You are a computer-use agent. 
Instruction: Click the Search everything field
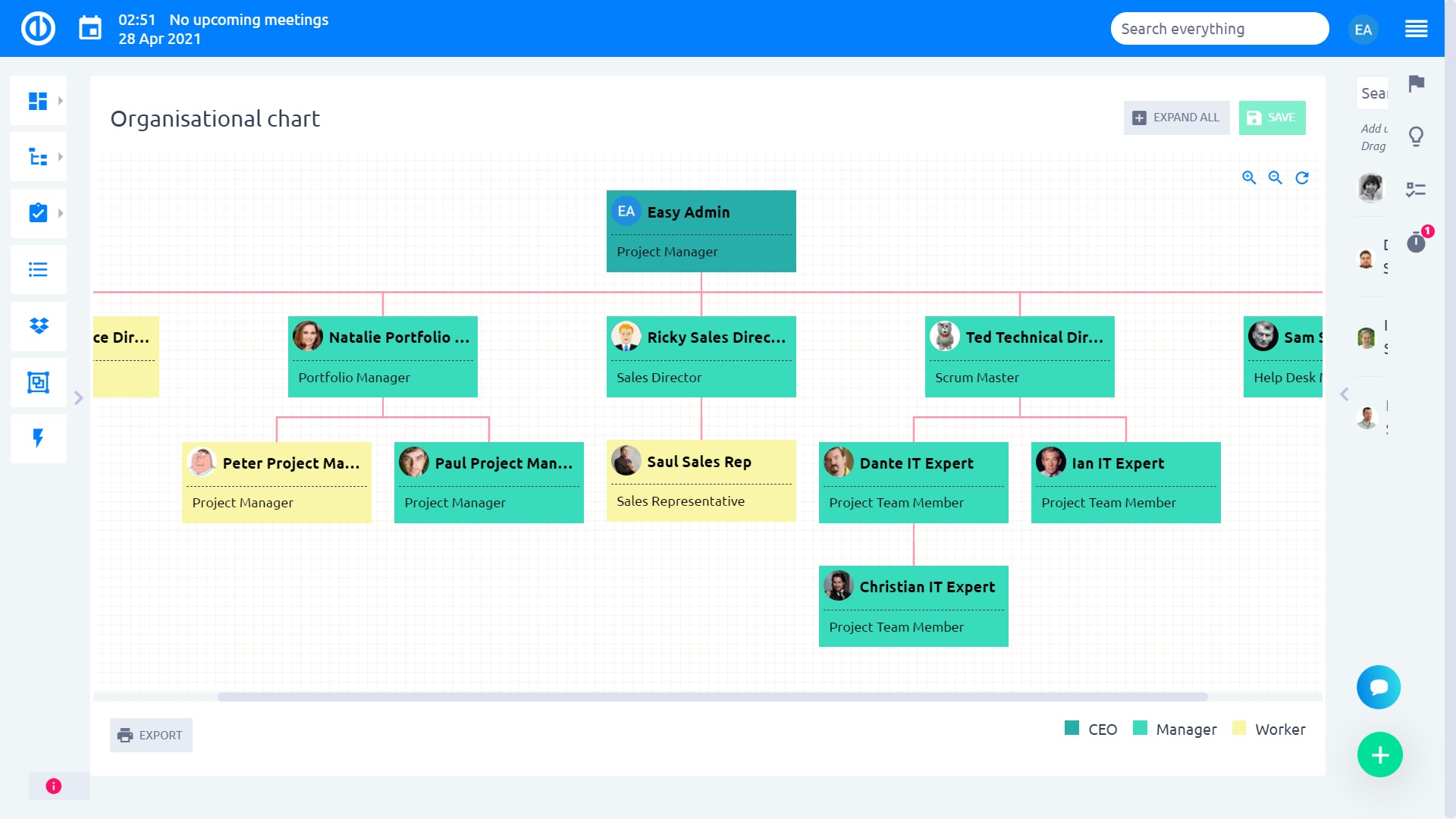pyautogui.click(x=1219, y=28)
